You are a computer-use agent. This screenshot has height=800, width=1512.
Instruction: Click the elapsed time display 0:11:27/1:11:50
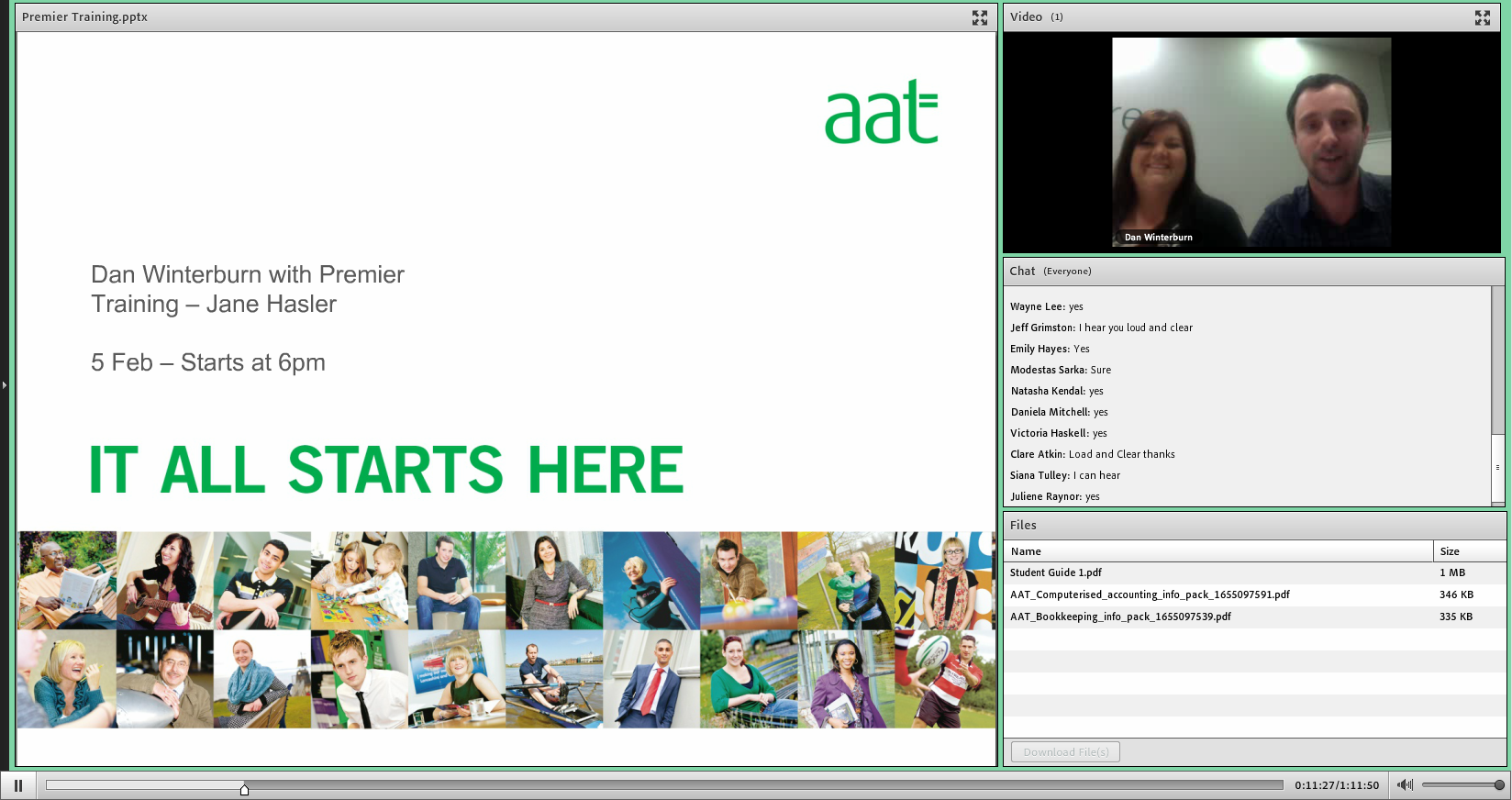coord(1337,785)
